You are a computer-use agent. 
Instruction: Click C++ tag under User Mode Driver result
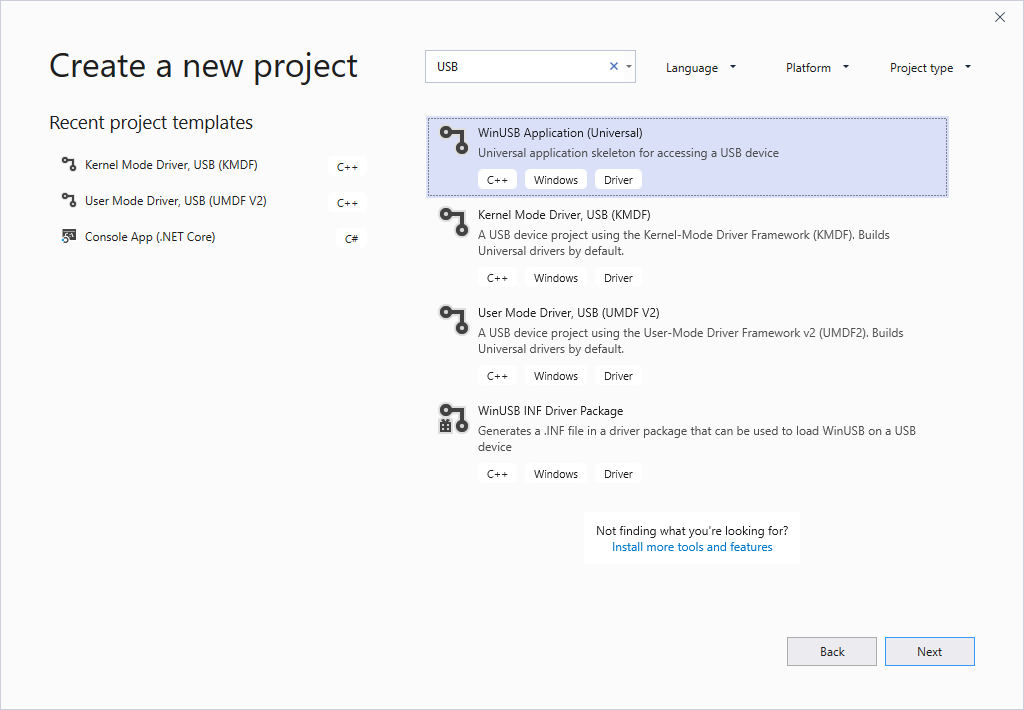coord(497,376)
